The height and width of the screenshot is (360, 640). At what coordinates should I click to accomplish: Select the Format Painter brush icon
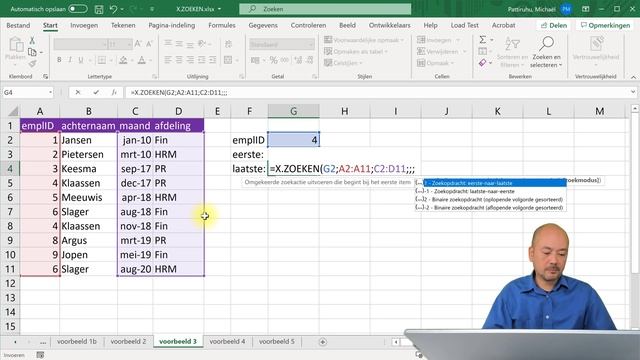32,64
